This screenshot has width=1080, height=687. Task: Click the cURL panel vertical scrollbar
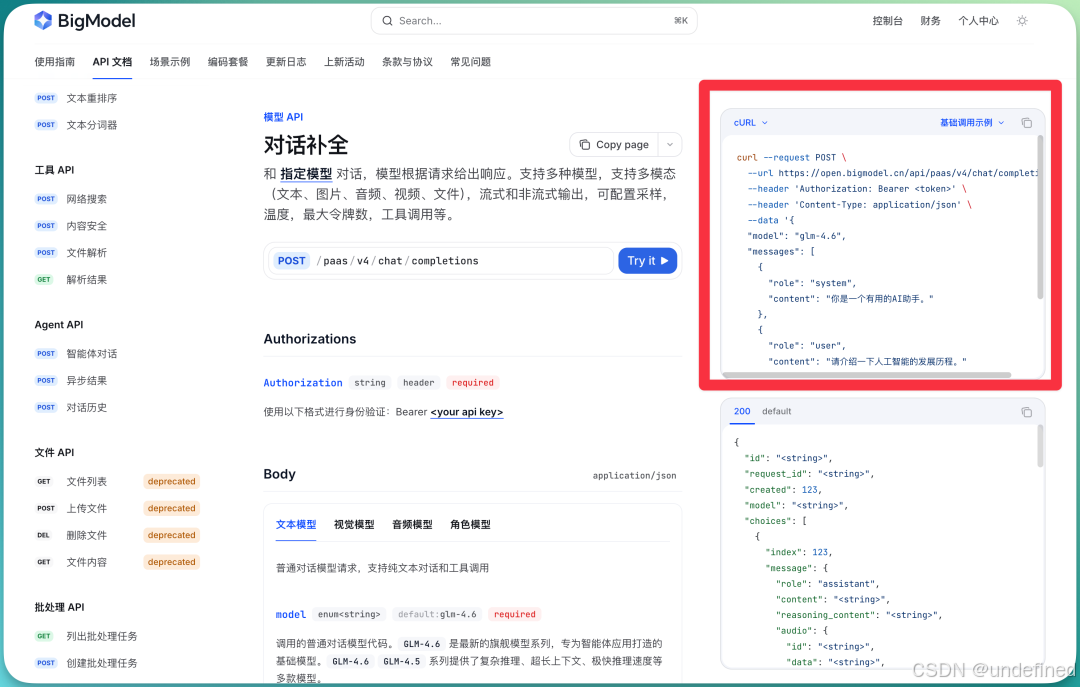1040,217
